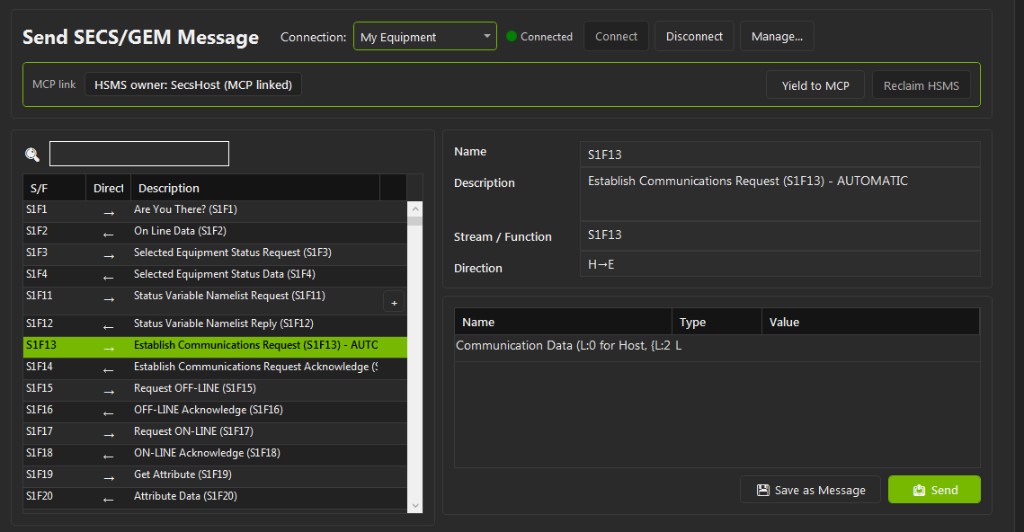Open the Manage... connections button
The image size is (1024, 532).
pyautogui.click(x=776, y=37)
